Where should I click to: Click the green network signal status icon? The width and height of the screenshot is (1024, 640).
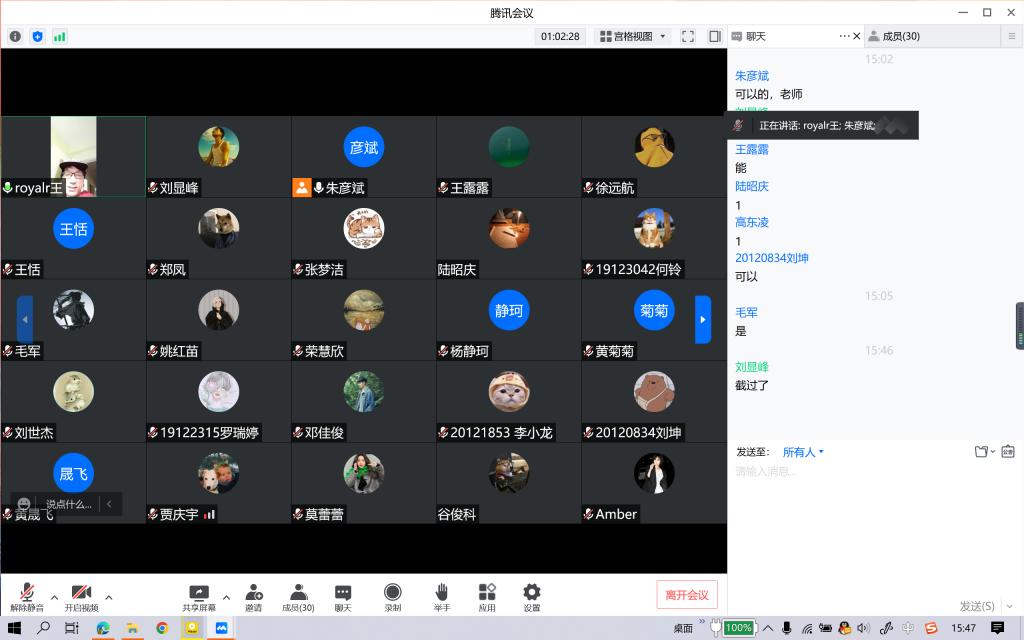pyautogui.click(x=60, y=36)
